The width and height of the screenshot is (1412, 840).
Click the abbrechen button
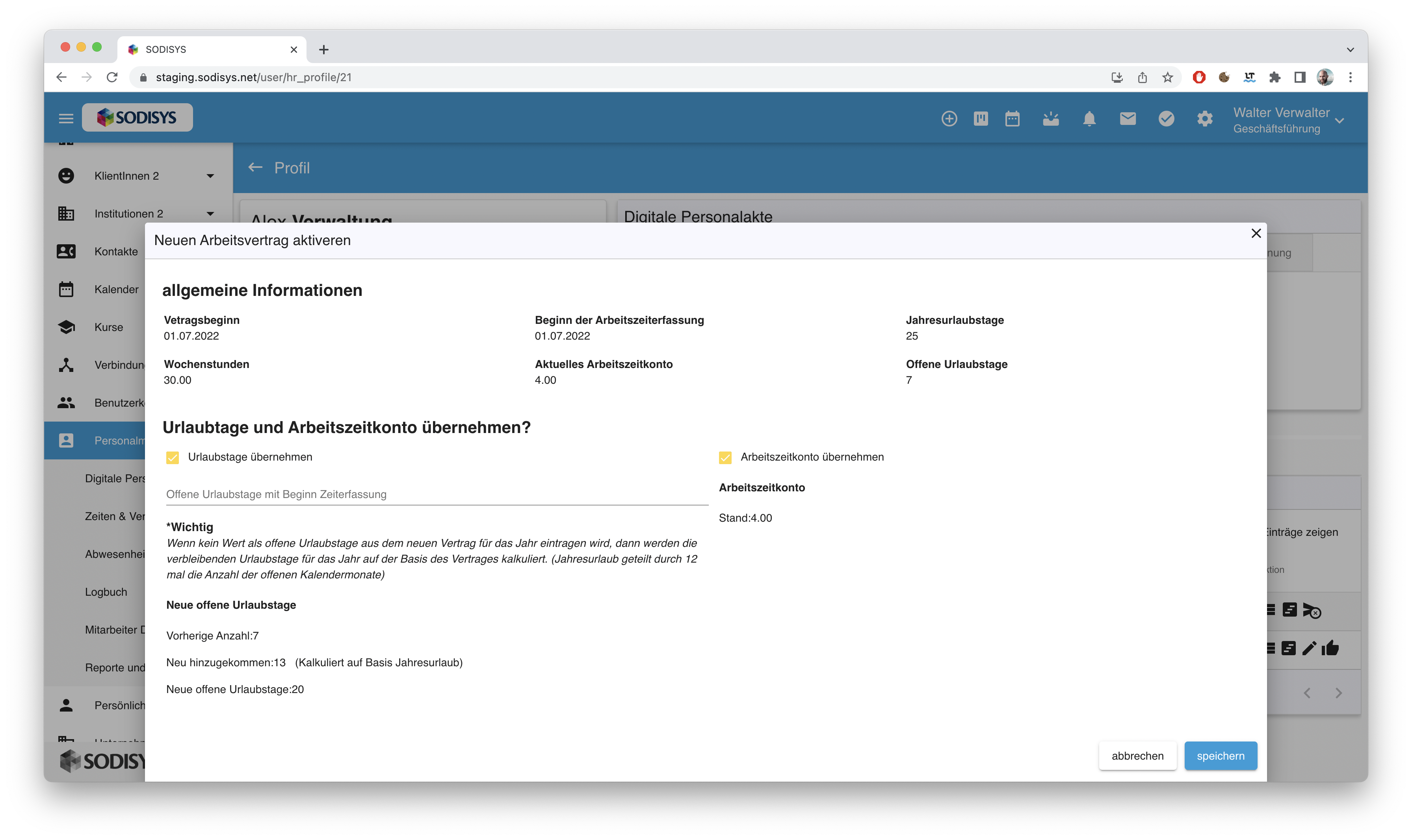[x=1137, y=756]
